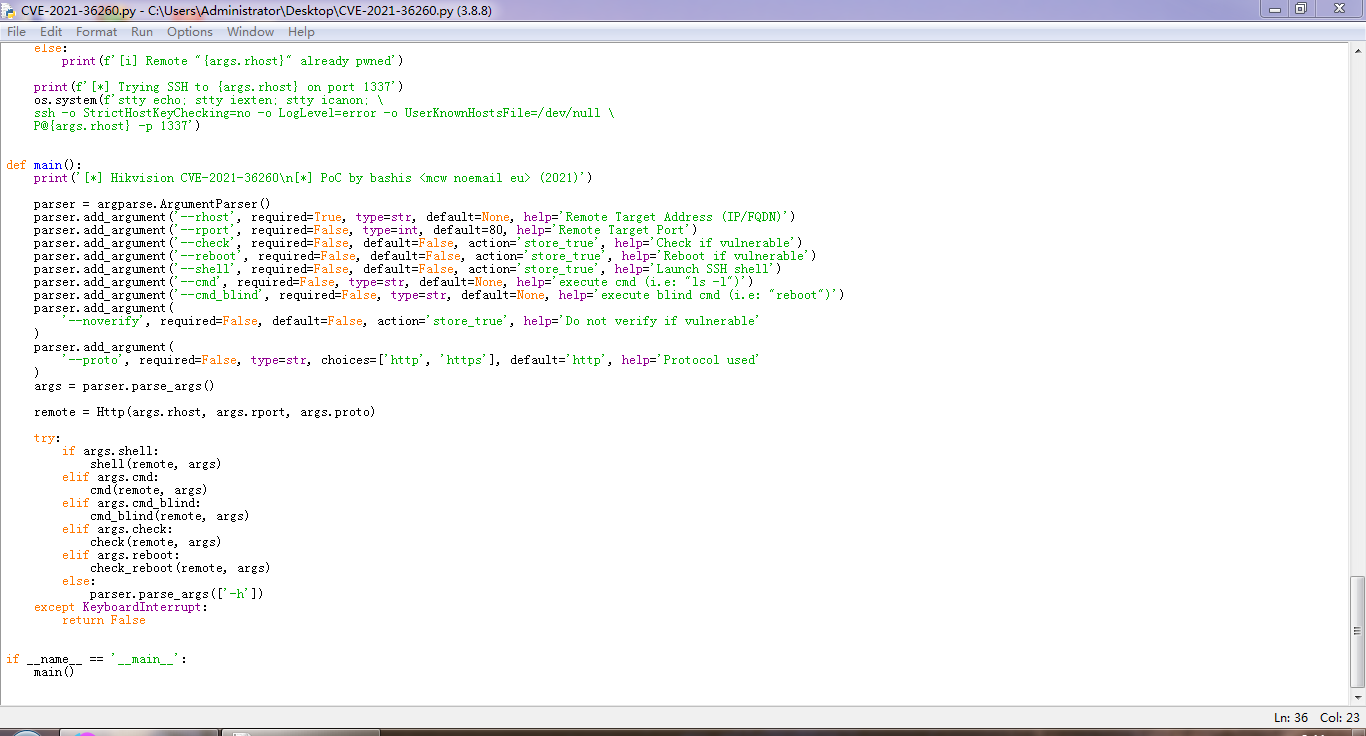The image size is (1366, 736).
Task: Click the 'except KeyboardInterrupt:' line
Action: tap(121, 607)
